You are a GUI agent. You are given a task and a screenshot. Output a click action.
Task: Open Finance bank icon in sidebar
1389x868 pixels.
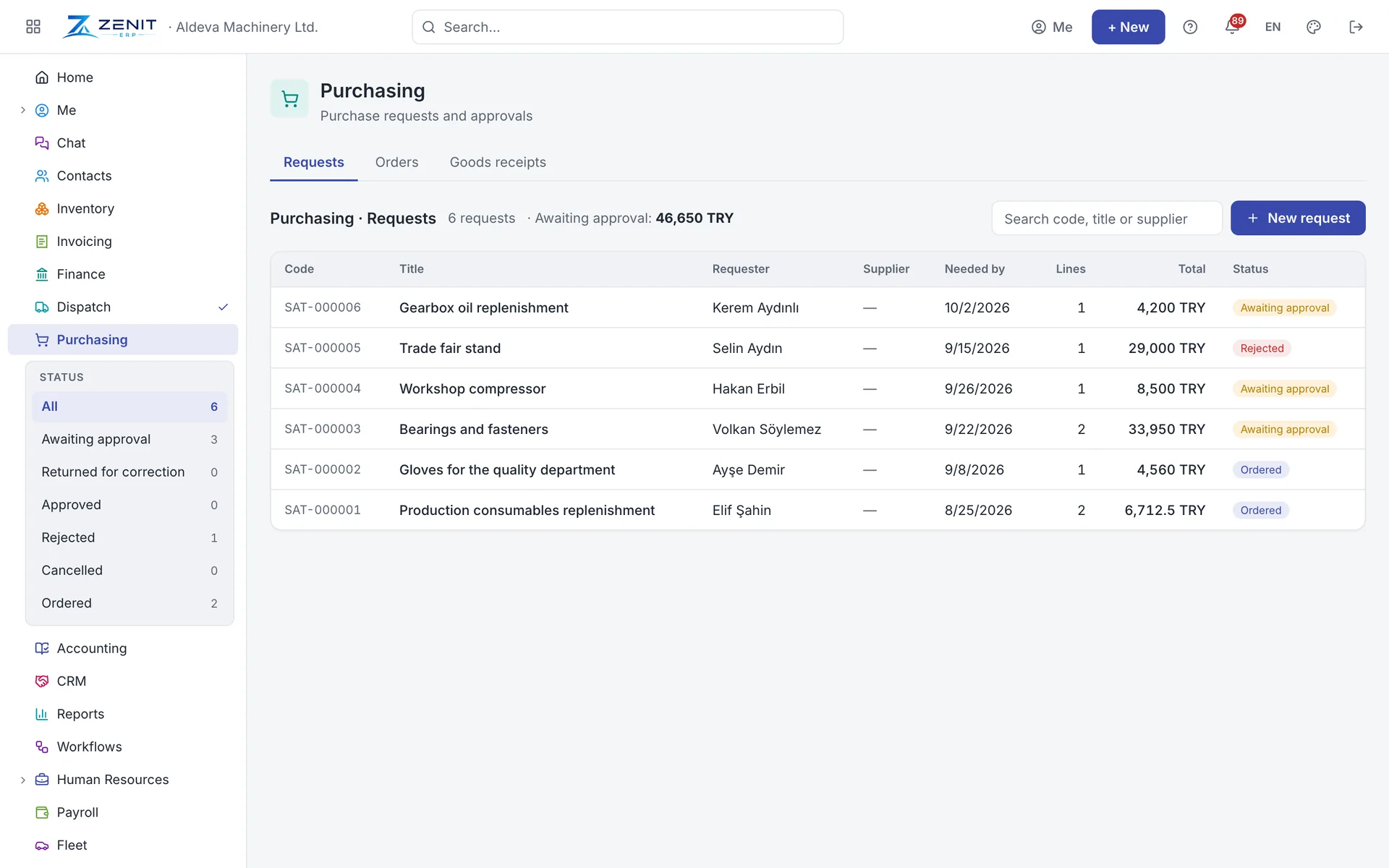tap(42, 274)
